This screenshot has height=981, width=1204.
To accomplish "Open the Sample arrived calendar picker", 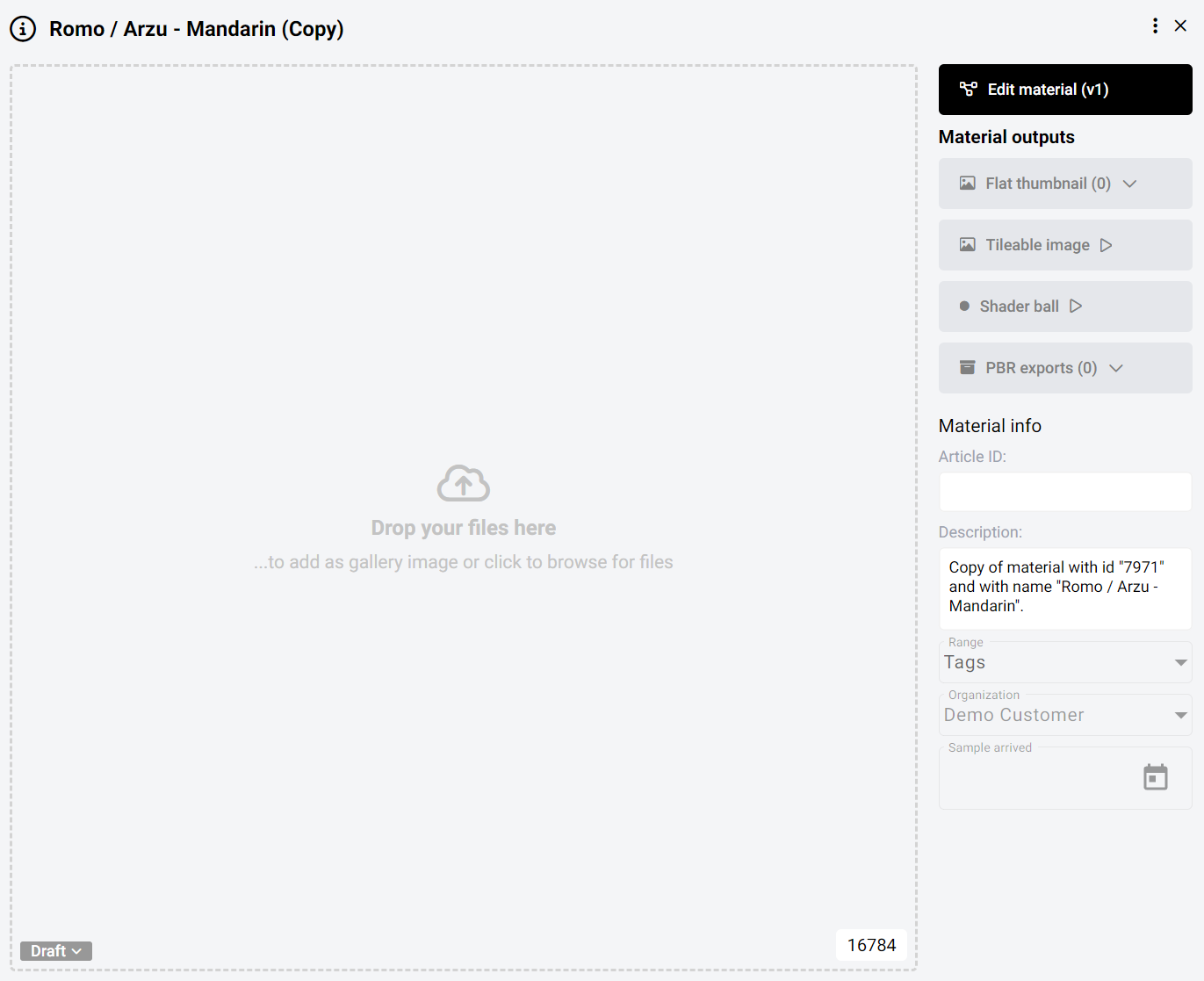I will (1155, 777).
